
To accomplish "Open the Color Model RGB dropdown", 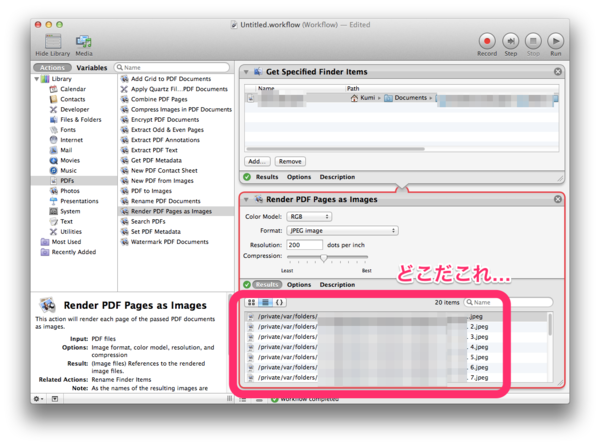I will 309,216.
